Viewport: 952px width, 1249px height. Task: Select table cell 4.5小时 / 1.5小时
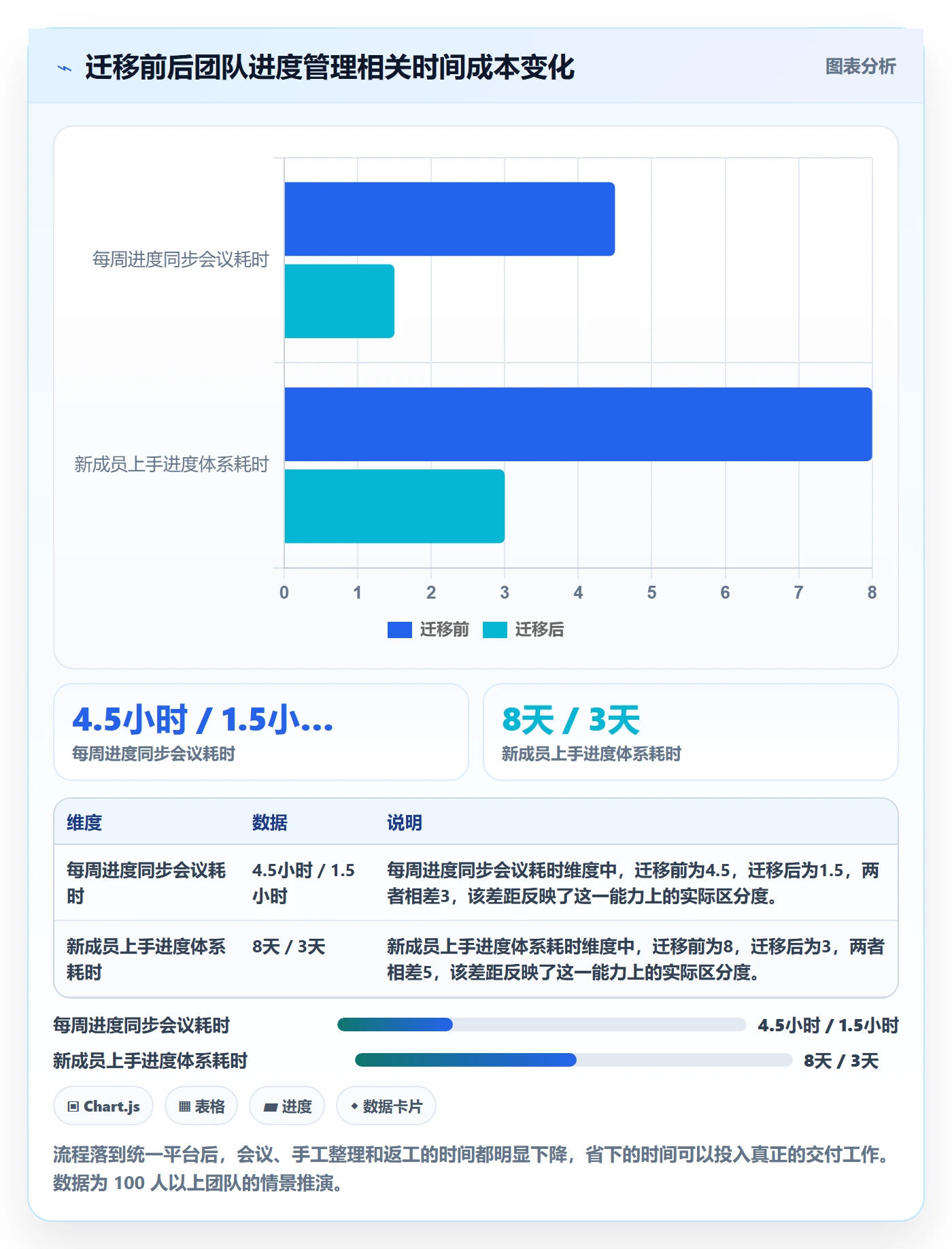point(304,883)
